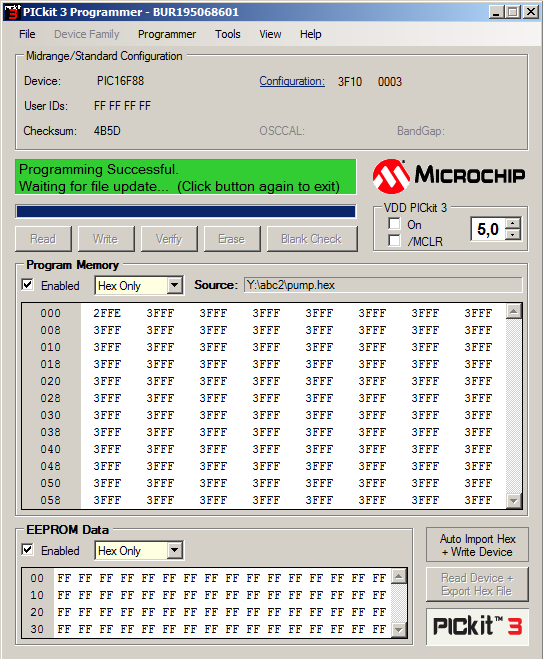Open the Tools menu

[x=228, y=34]
